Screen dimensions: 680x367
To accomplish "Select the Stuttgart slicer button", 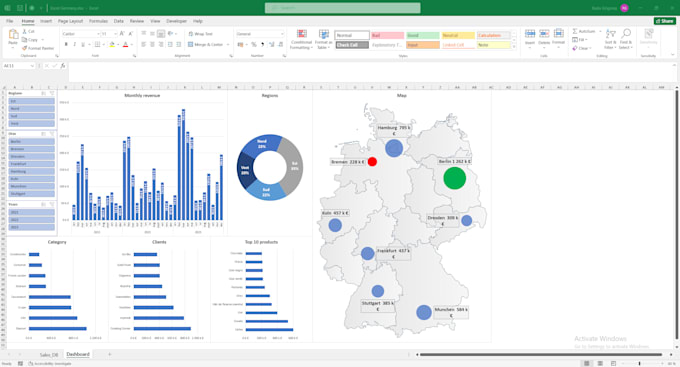I will click(32, 193).
